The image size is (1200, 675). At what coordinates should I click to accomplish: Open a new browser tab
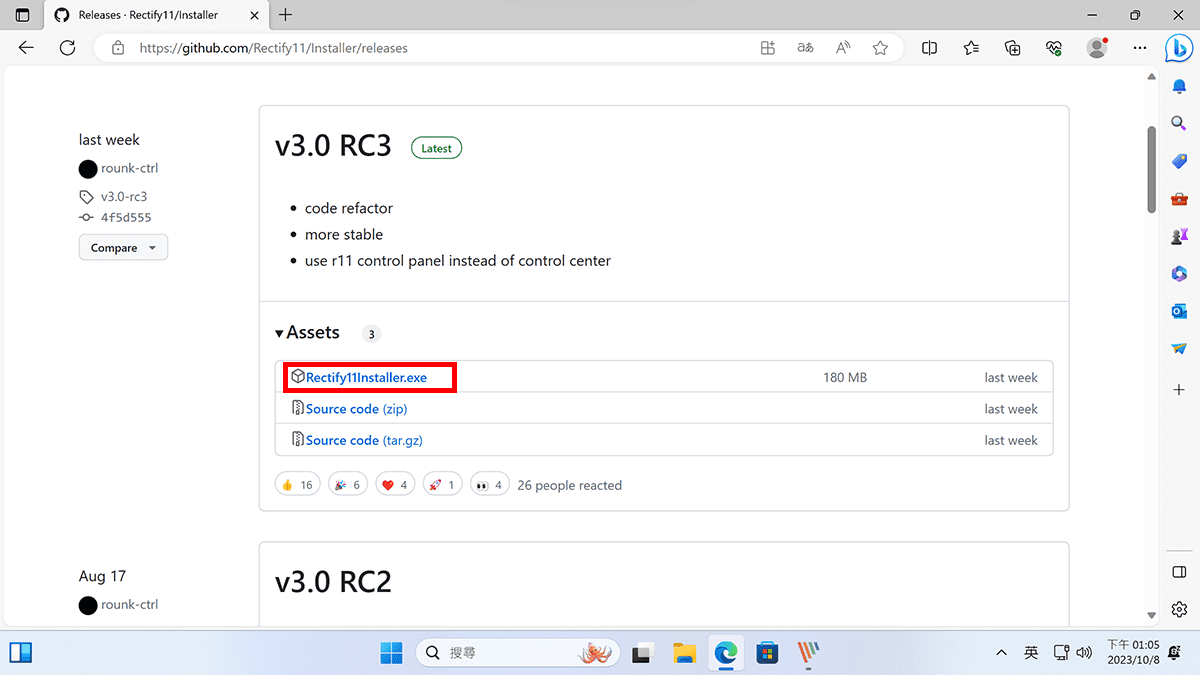(x=286, y=15)
